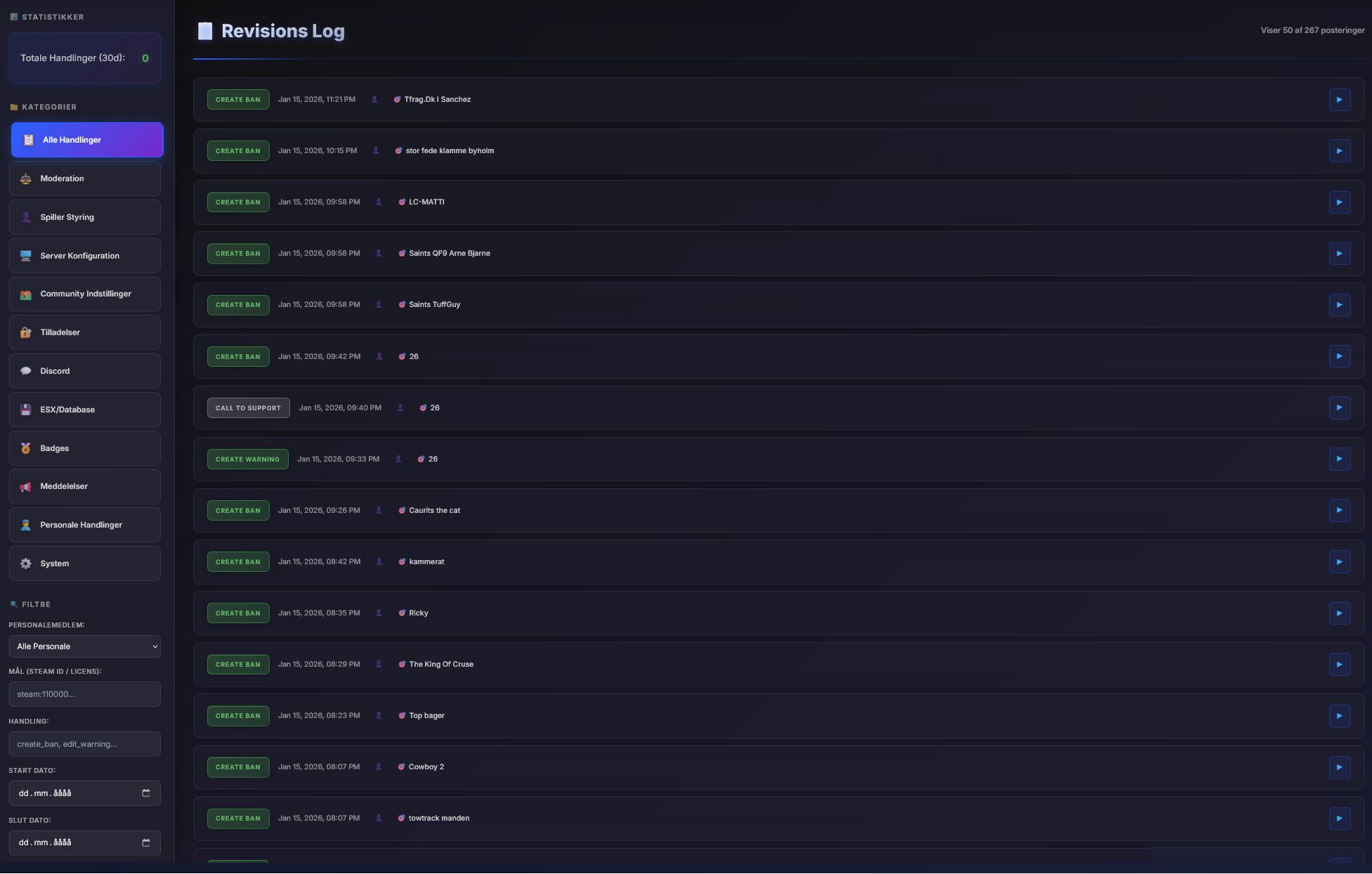1372x874 pixels.
Task: Click the Tilladelser lock icon
Action: (x=26, y=332)
